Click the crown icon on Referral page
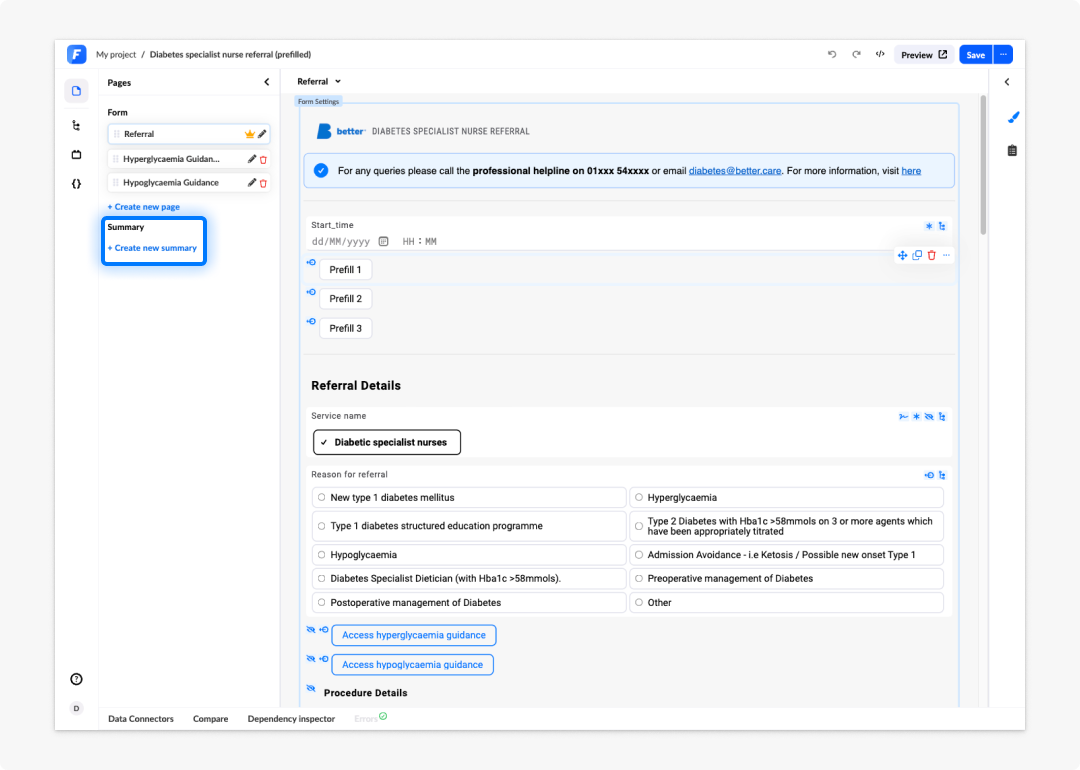 click(249, 134)
